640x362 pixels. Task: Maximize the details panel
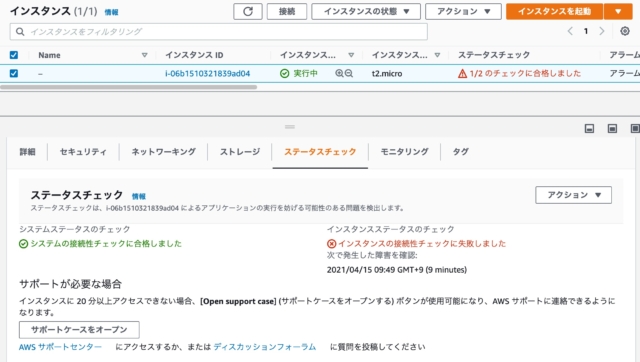coord(635,129)
